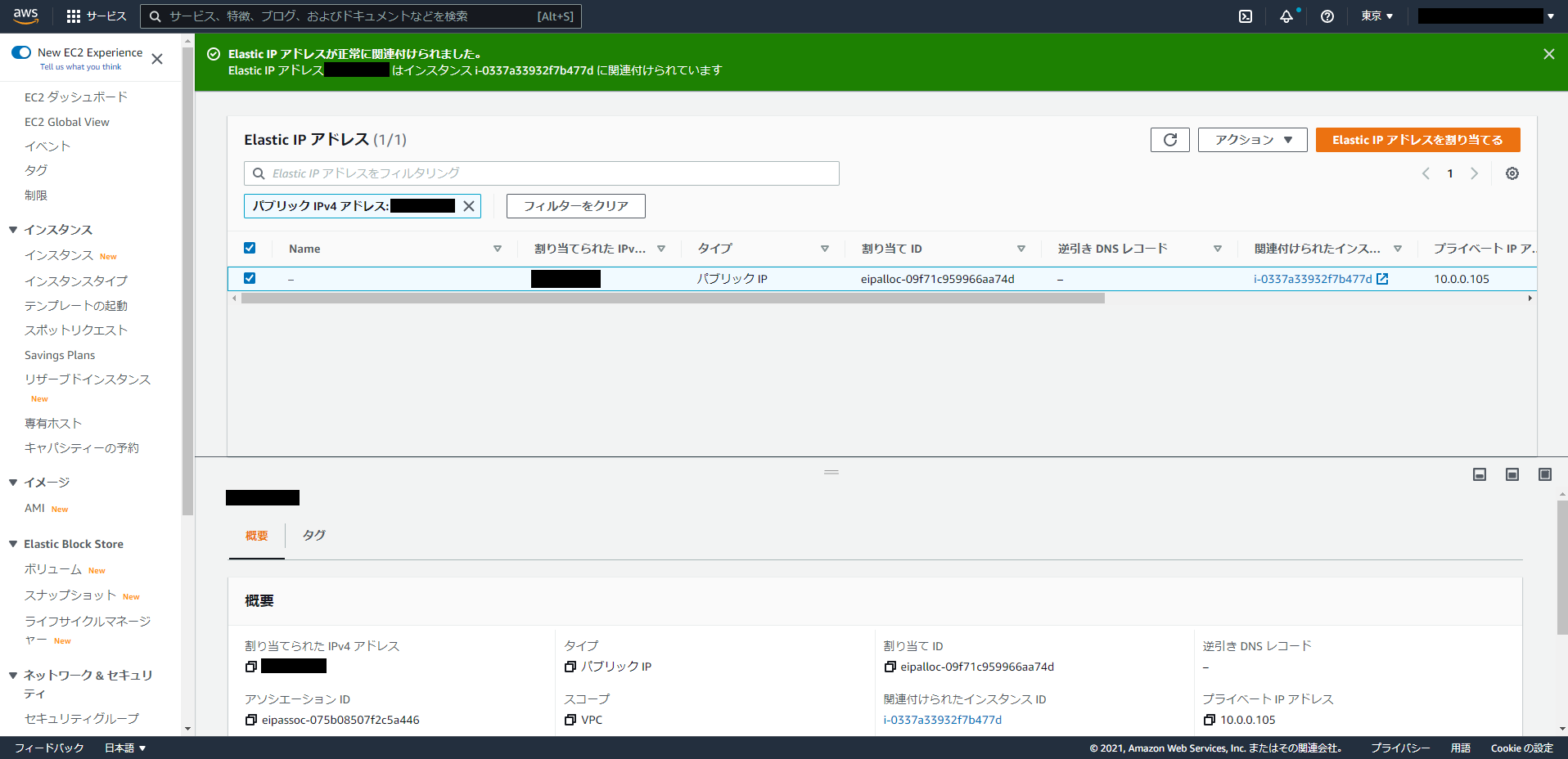Sort by the Name column

tap(497, 249)
